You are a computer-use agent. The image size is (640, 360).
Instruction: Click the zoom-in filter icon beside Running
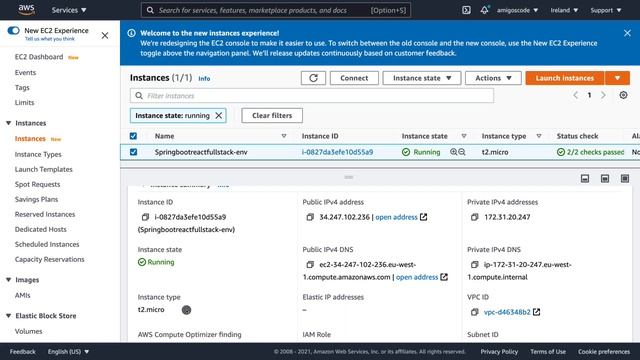(453, 152)
